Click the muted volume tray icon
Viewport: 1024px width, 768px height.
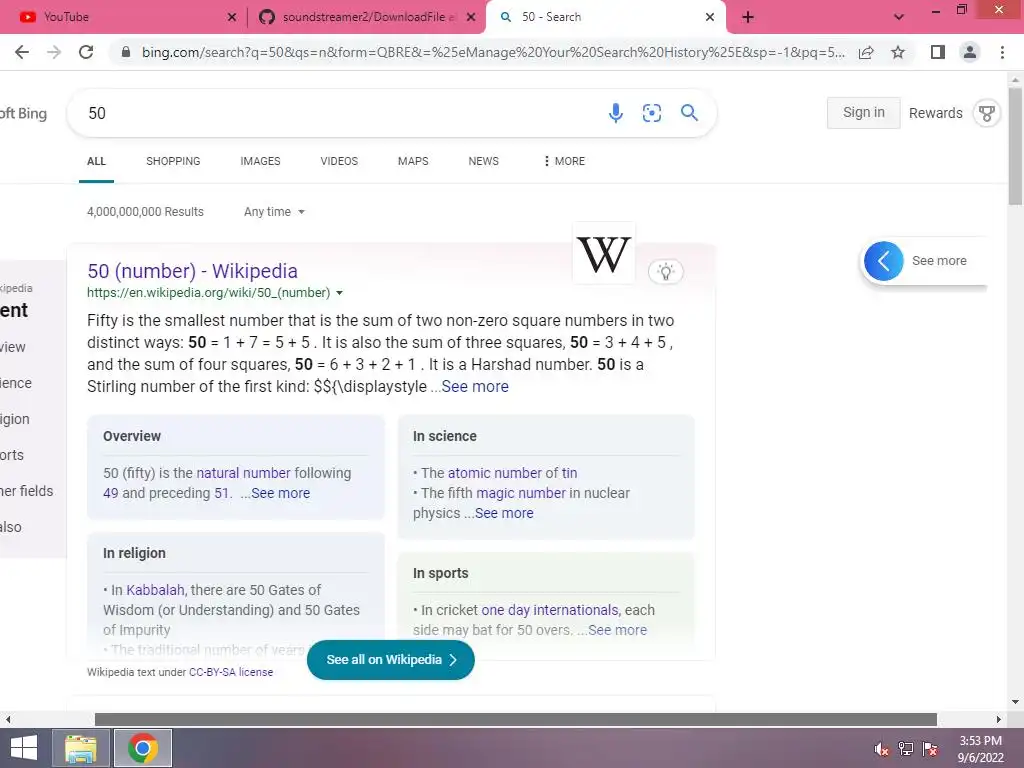(881, 749)
